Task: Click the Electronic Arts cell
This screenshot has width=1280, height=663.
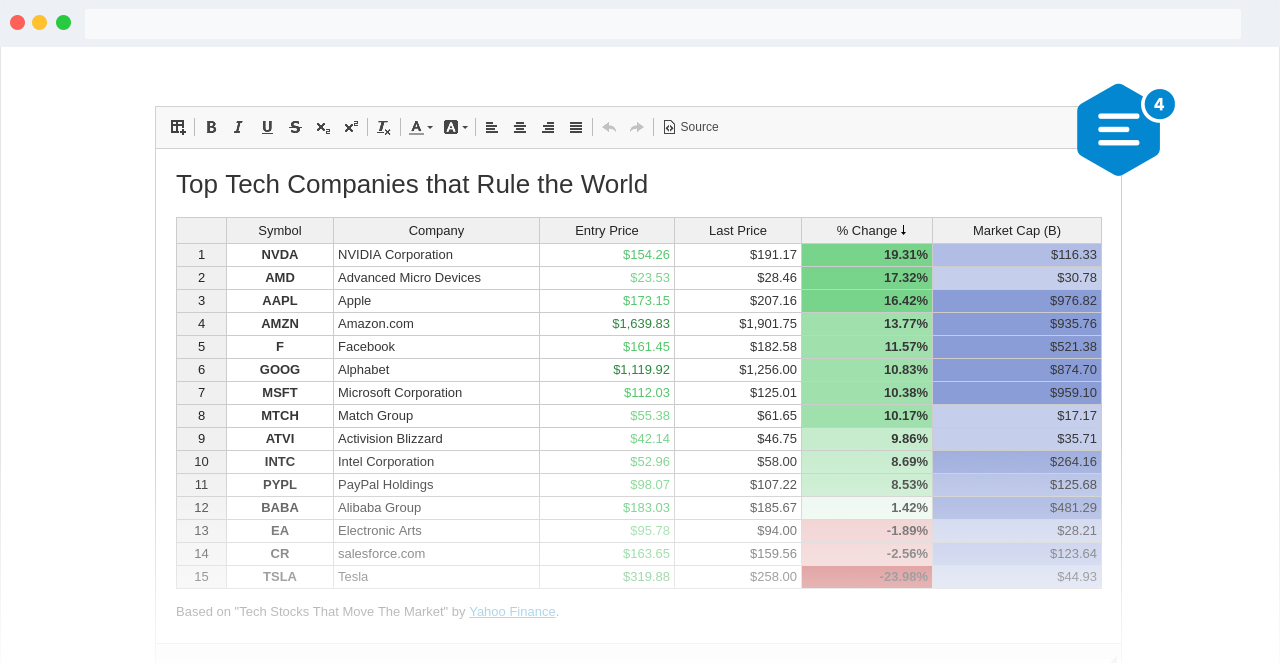Action: pos(436,531)
